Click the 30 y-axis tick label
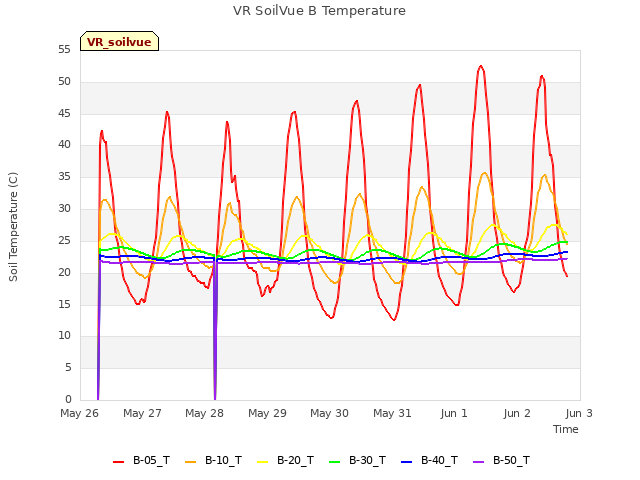Image resolution: width=640 pixels, height=480 pixels. coord(64,209)
